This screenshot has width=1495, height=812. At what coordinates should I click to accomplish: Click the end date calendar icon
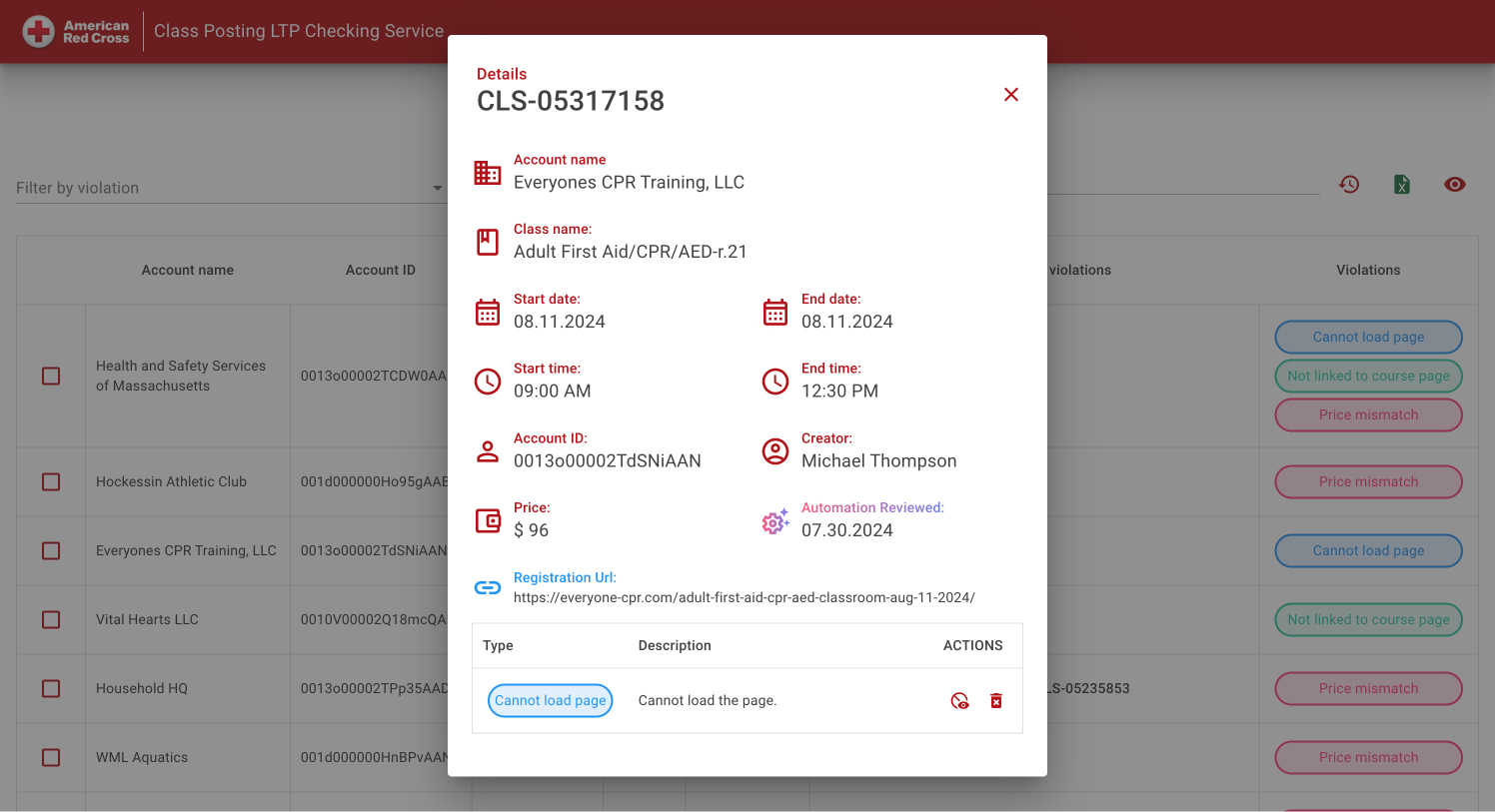pyautogui.click(x=775, y=312)
